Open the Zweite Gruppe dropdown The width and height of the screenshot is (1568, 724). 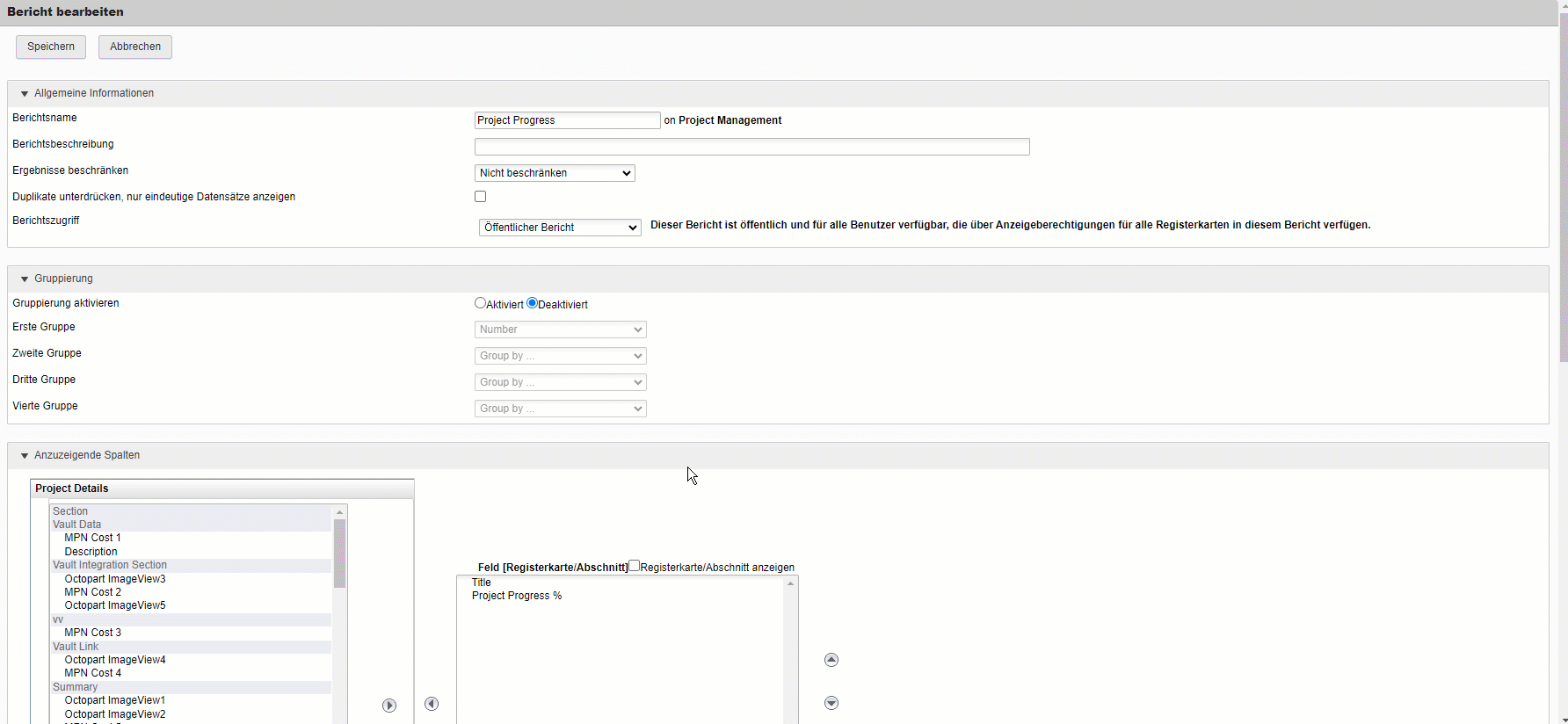click(x=561, y=356)
